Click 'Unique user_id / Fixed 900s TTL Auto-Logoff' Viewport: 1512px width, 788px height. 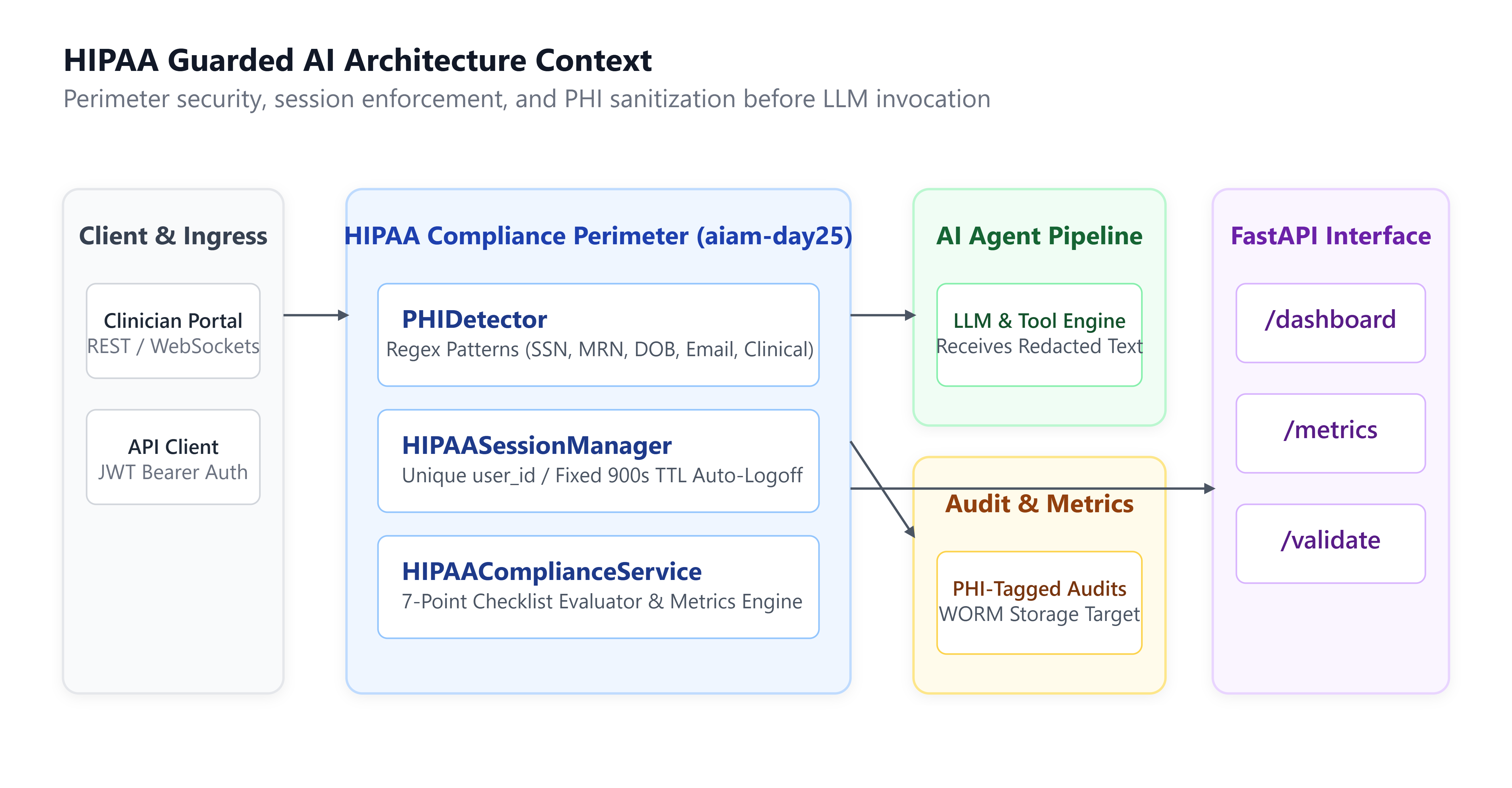602,475
